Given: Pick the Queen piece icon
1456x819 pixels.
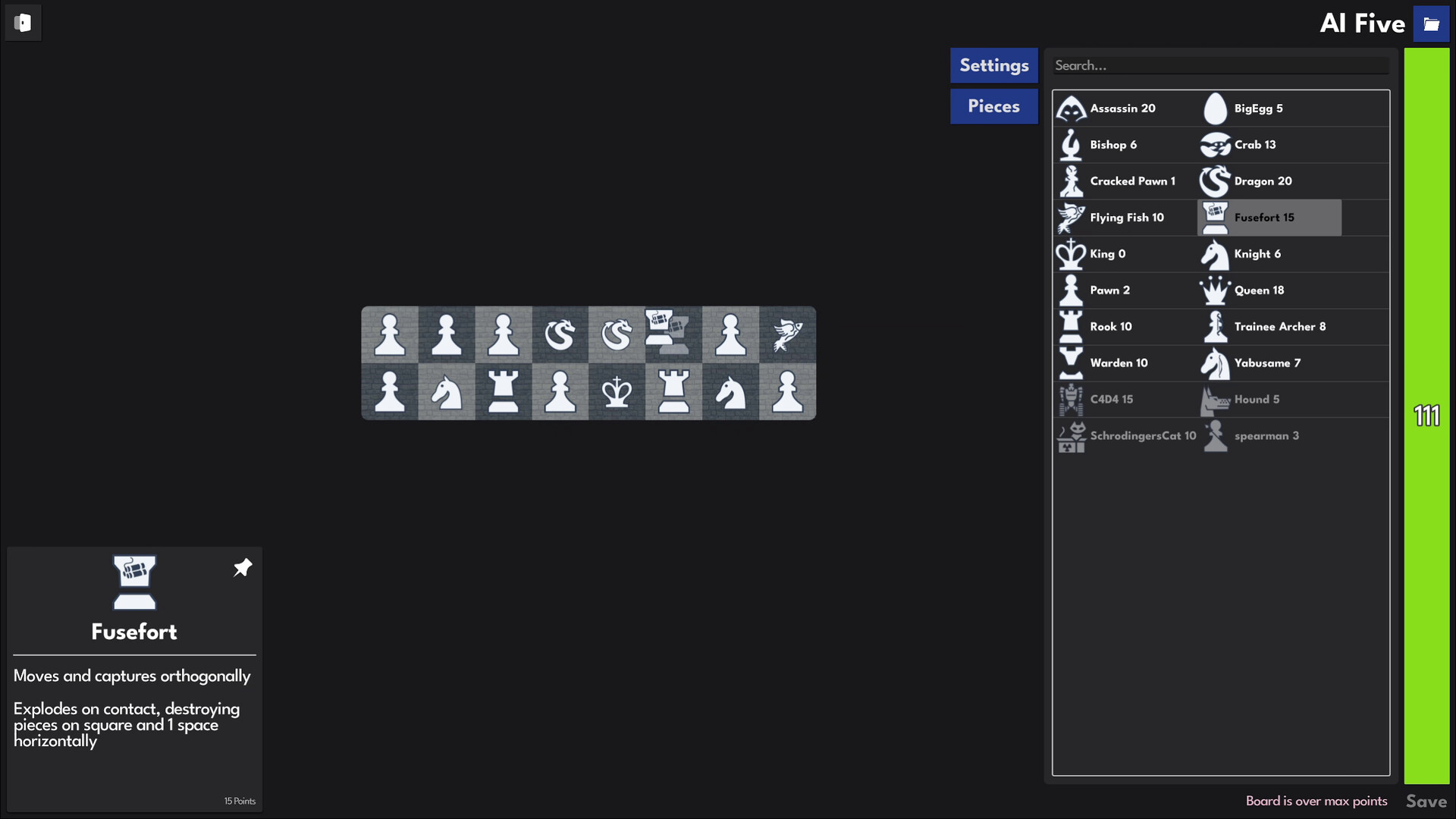Looking at the screenshot, I should click(1216, 290).
